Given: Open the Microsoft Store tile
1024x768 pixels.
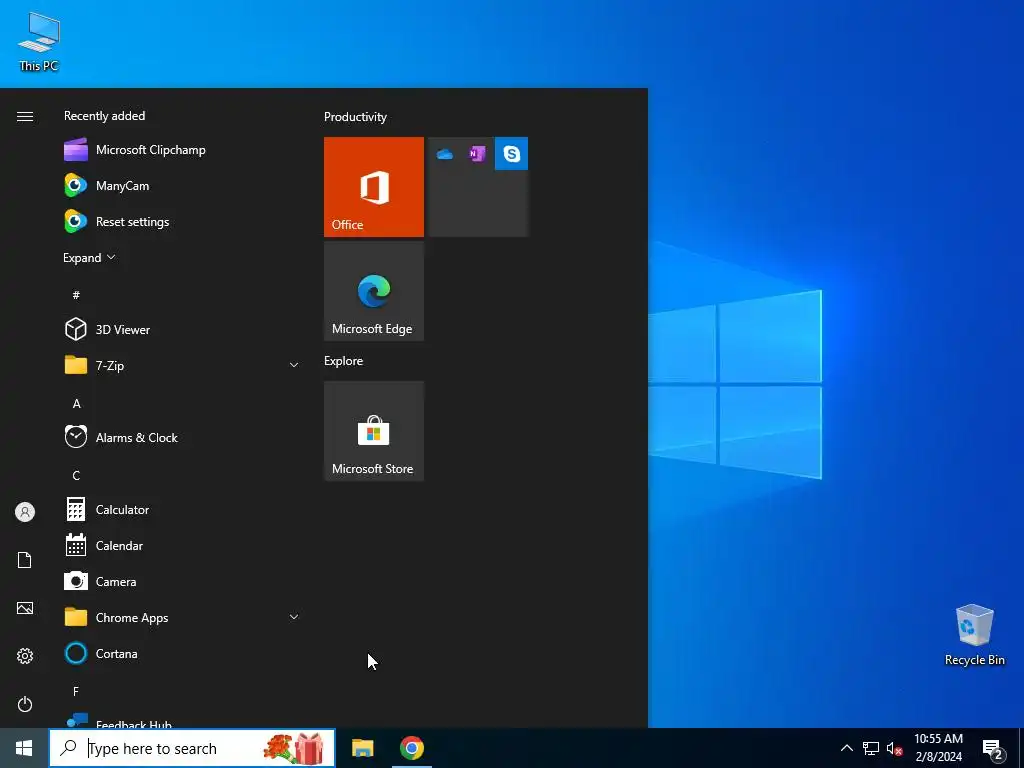Looking at the screenshot, I should tap(374, 431).
